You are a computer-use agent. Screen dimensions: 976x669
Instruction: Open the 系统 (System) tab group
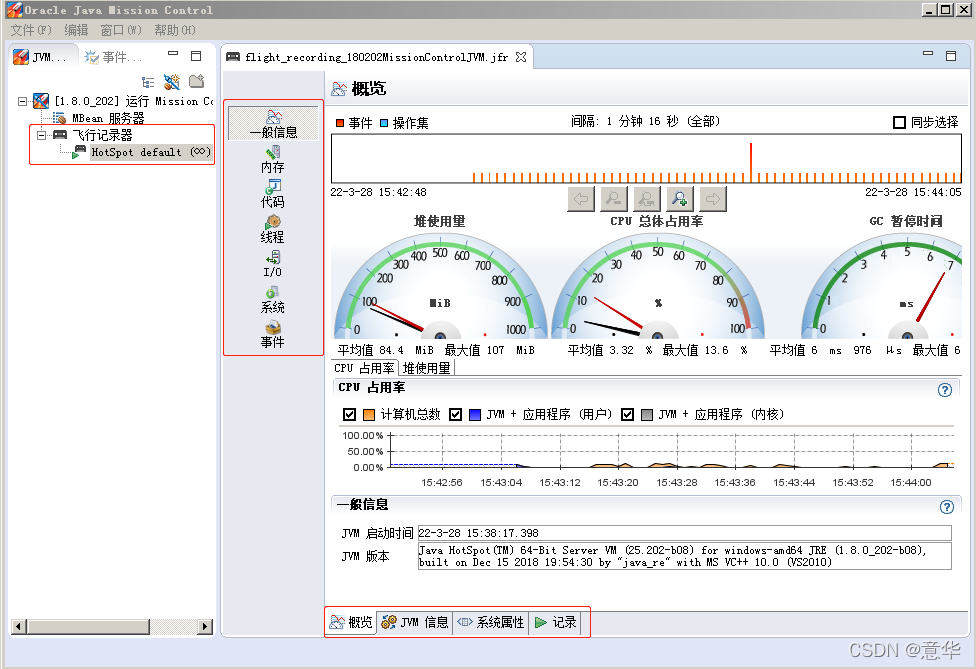pyautogui.click(x=273, y=299)
